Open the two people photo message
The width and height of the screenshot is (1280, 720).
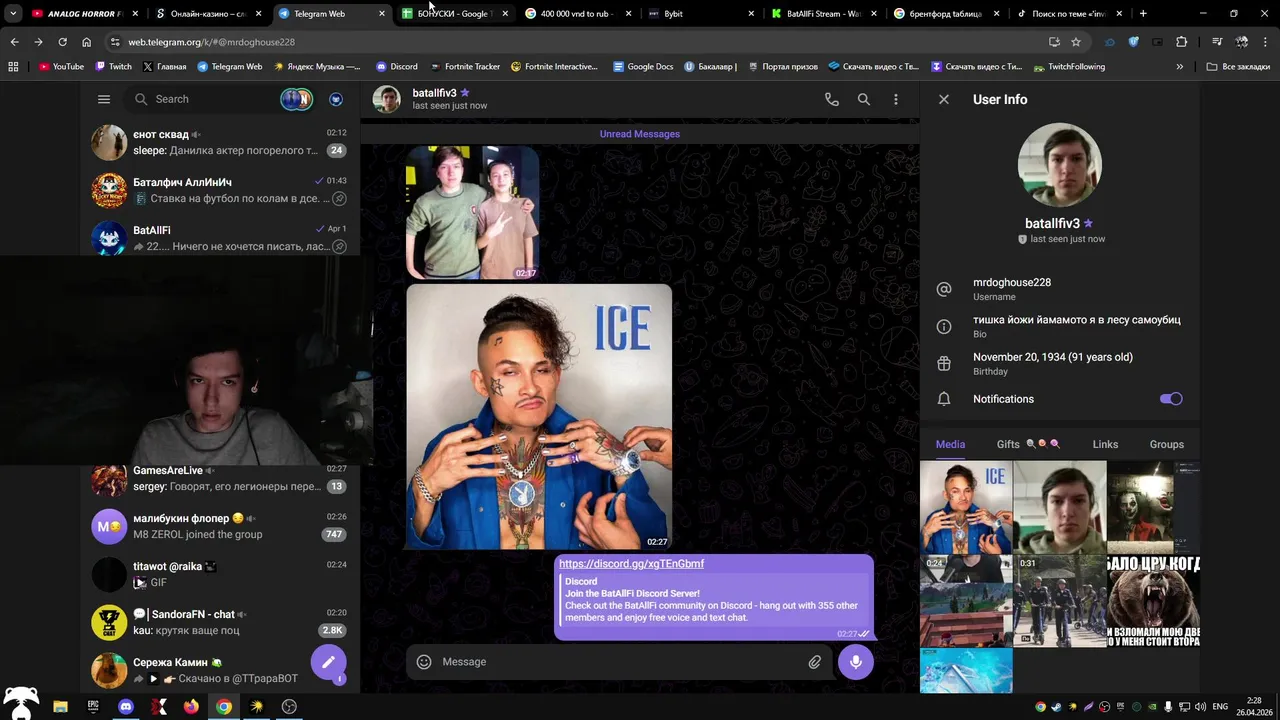[472, 213]
